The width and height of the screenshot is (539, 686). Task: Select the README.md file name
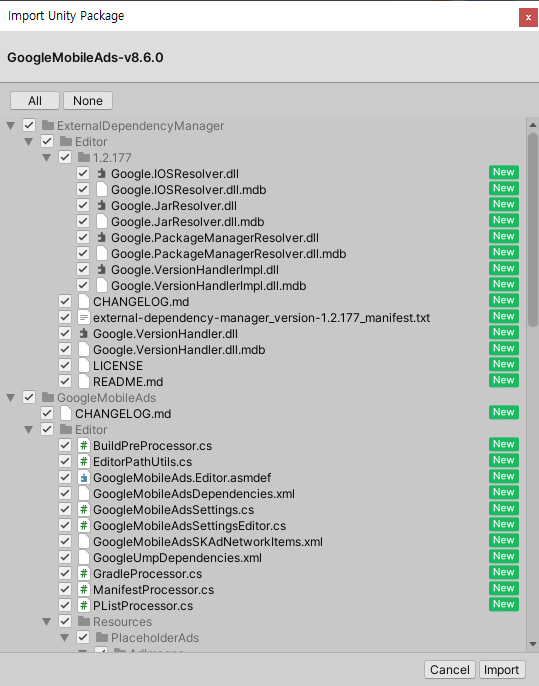[x=128, y=382]
